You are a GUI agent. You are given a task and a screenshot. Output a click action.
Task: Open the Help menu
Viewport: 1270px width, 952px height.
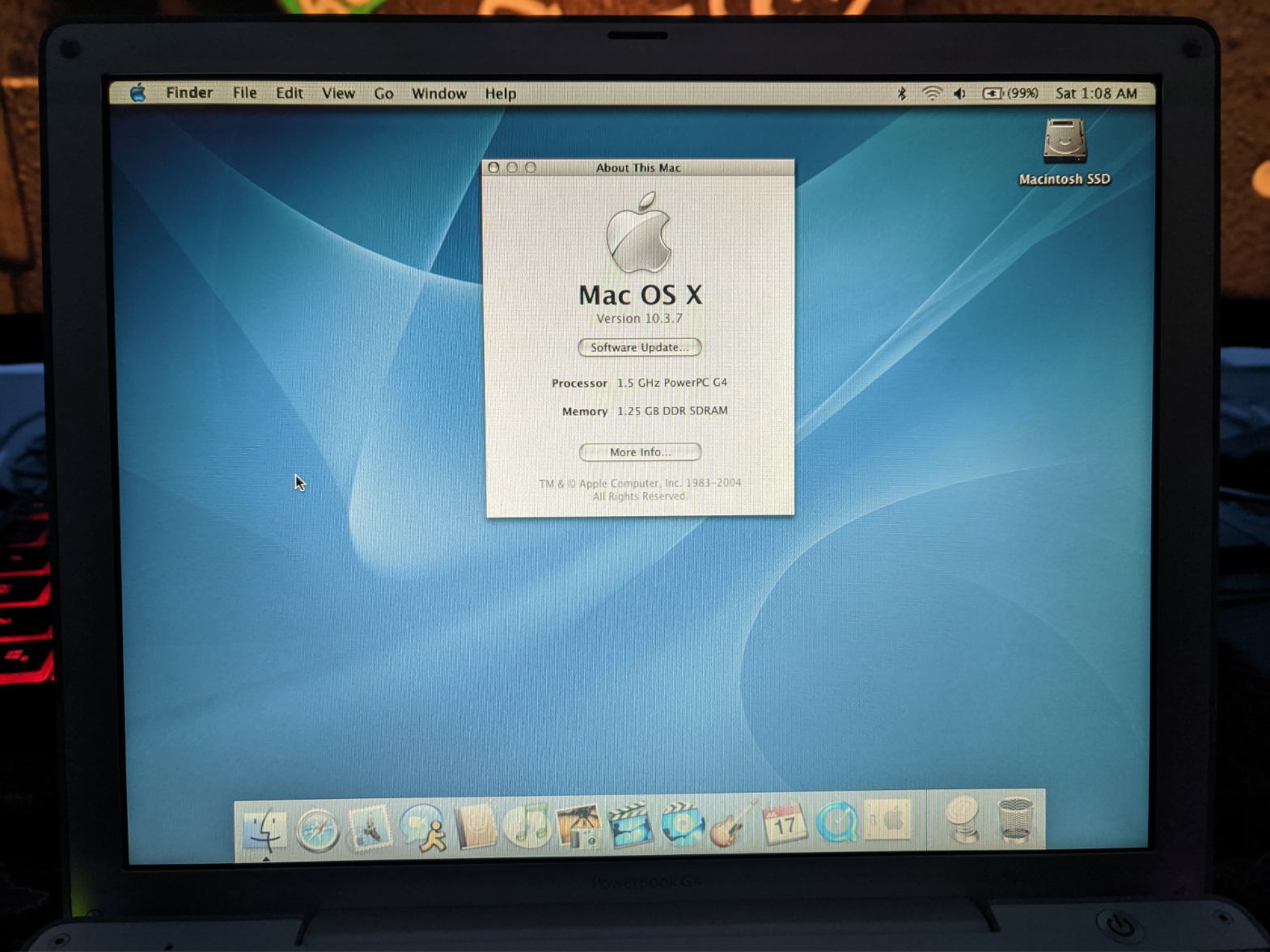500,94
